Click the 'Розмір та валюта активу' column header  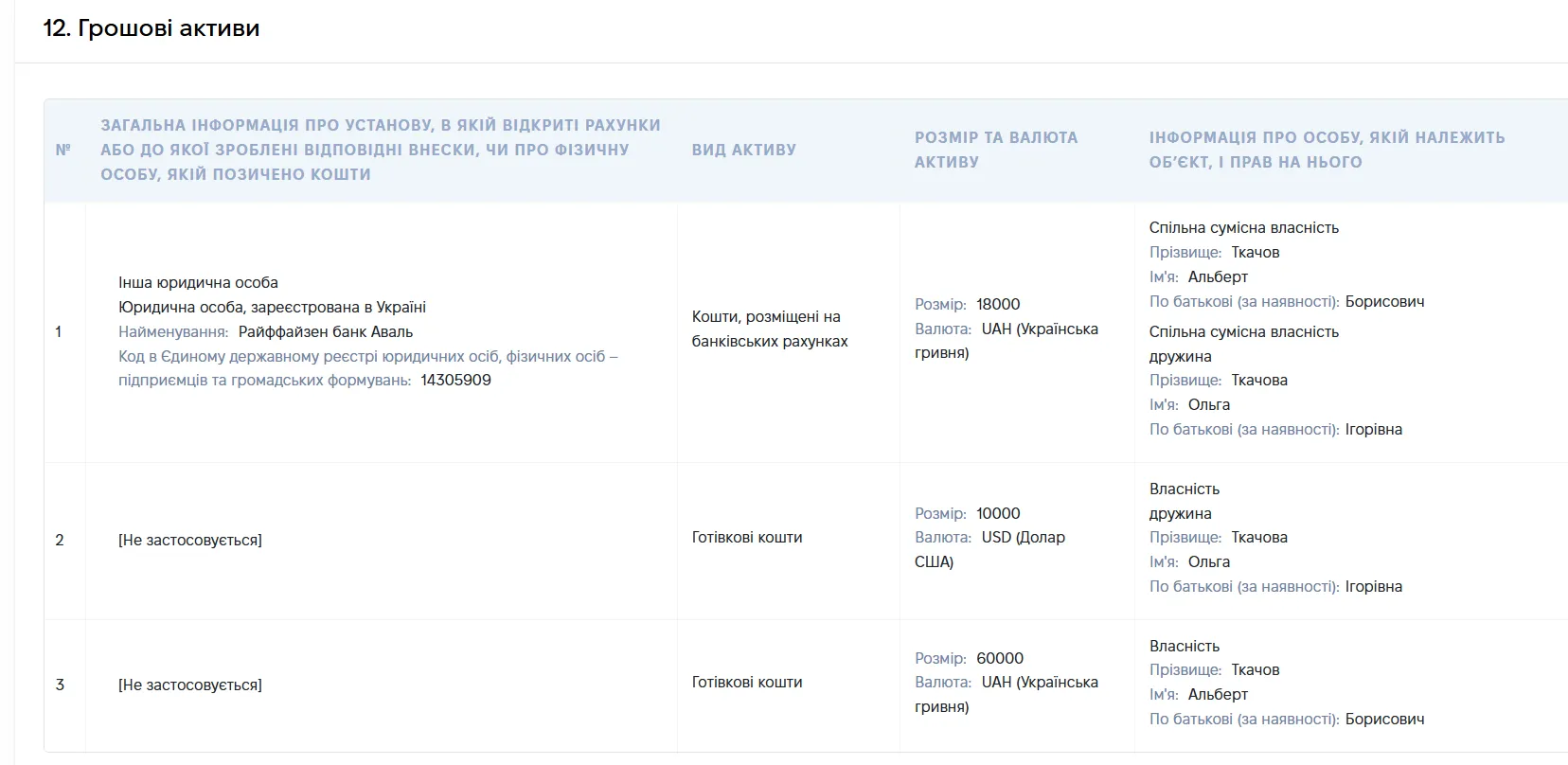tap(996, 150)
